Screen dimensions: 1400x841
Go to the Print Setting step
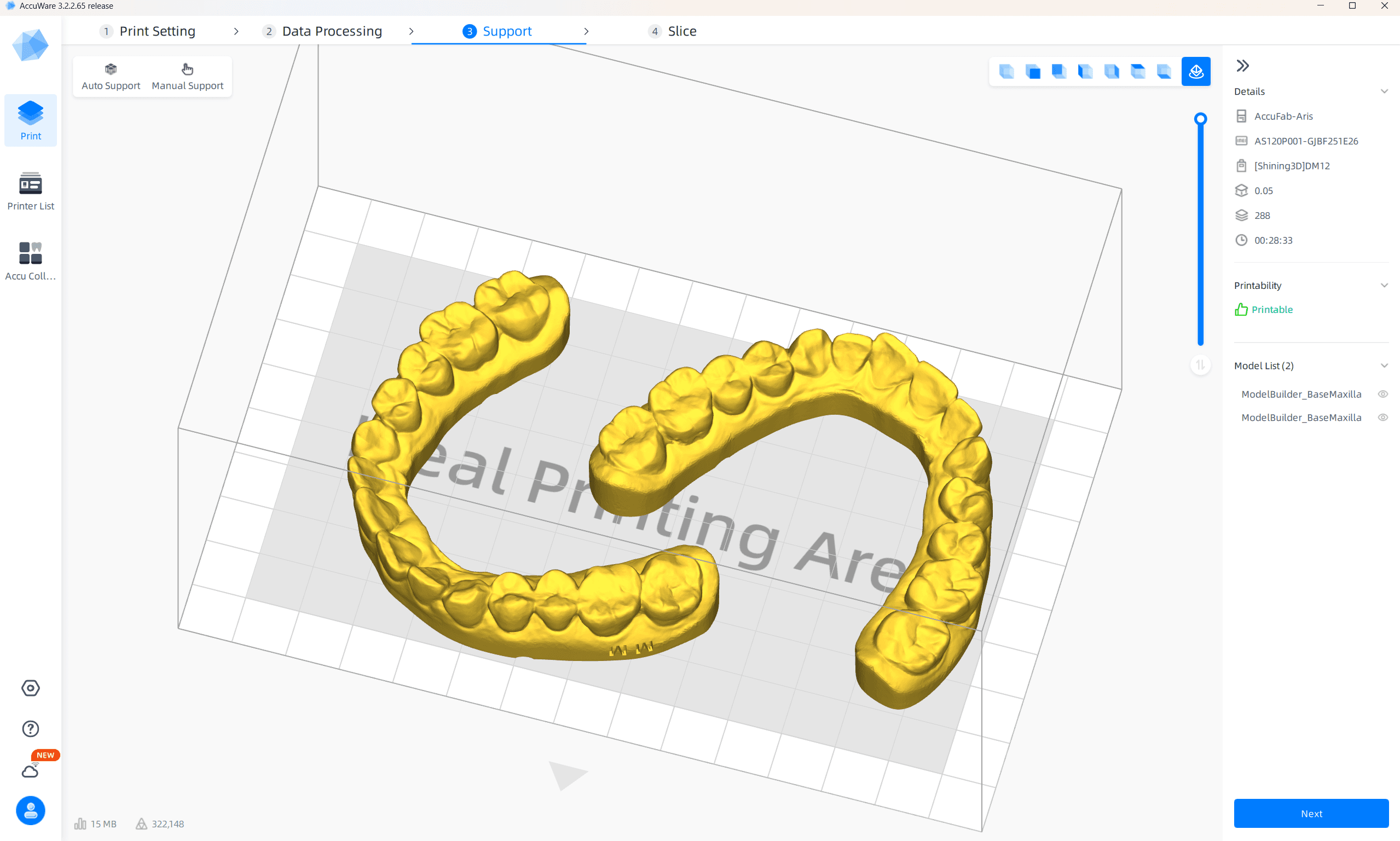coord(147,31)
